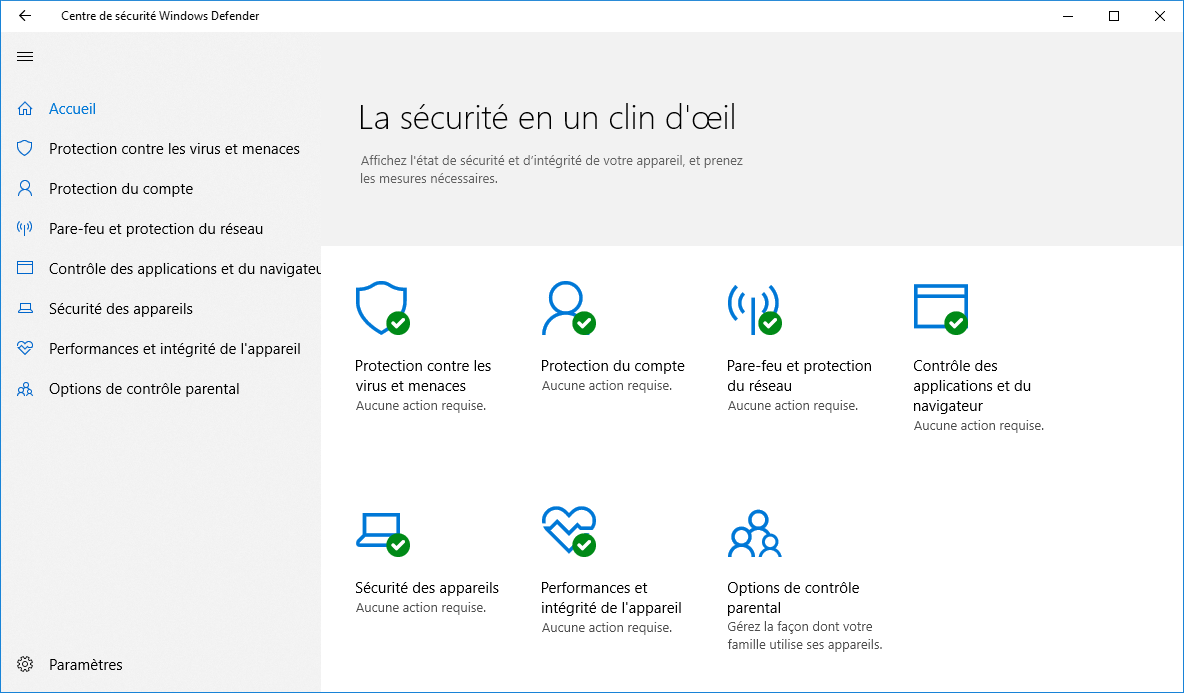The image size is (1184, 693).
Task: Select Accueil in the sidebar
Action: [x=72, y=109]
